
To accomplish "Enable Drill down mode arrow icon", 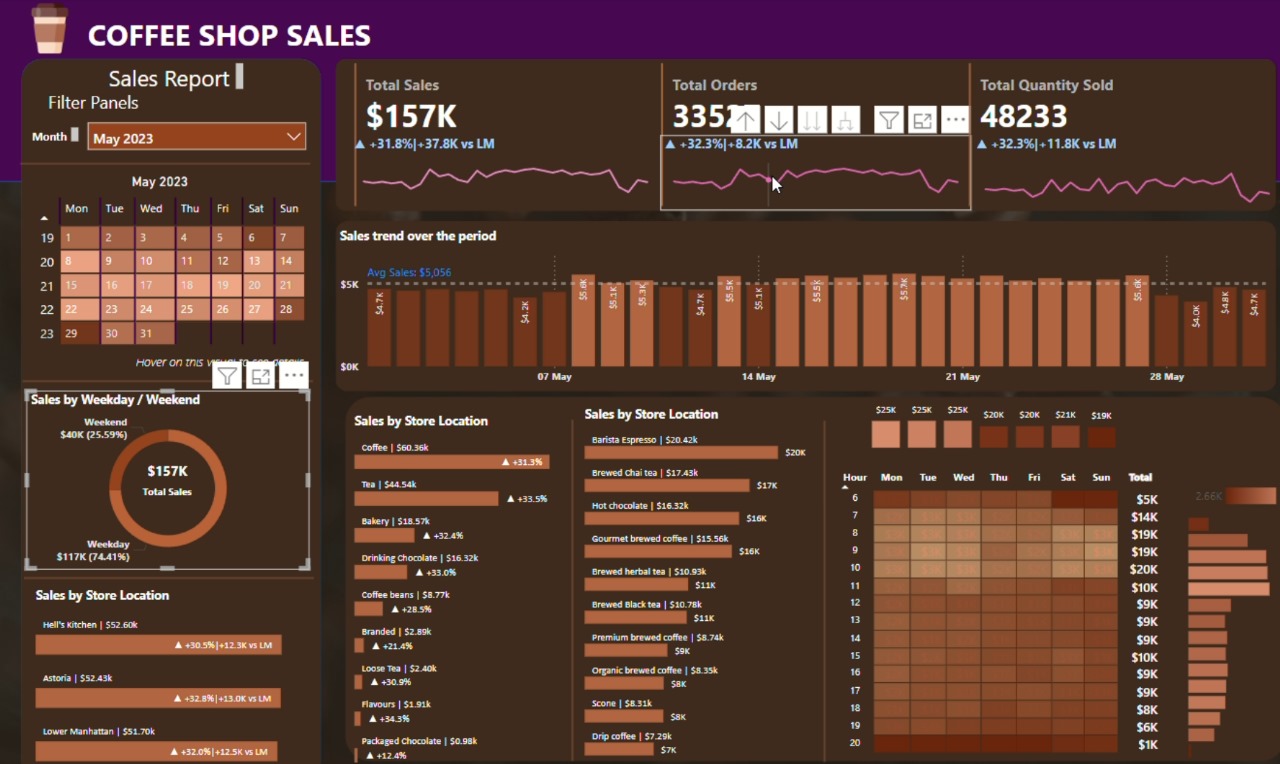I will click(x=779, y=120).
